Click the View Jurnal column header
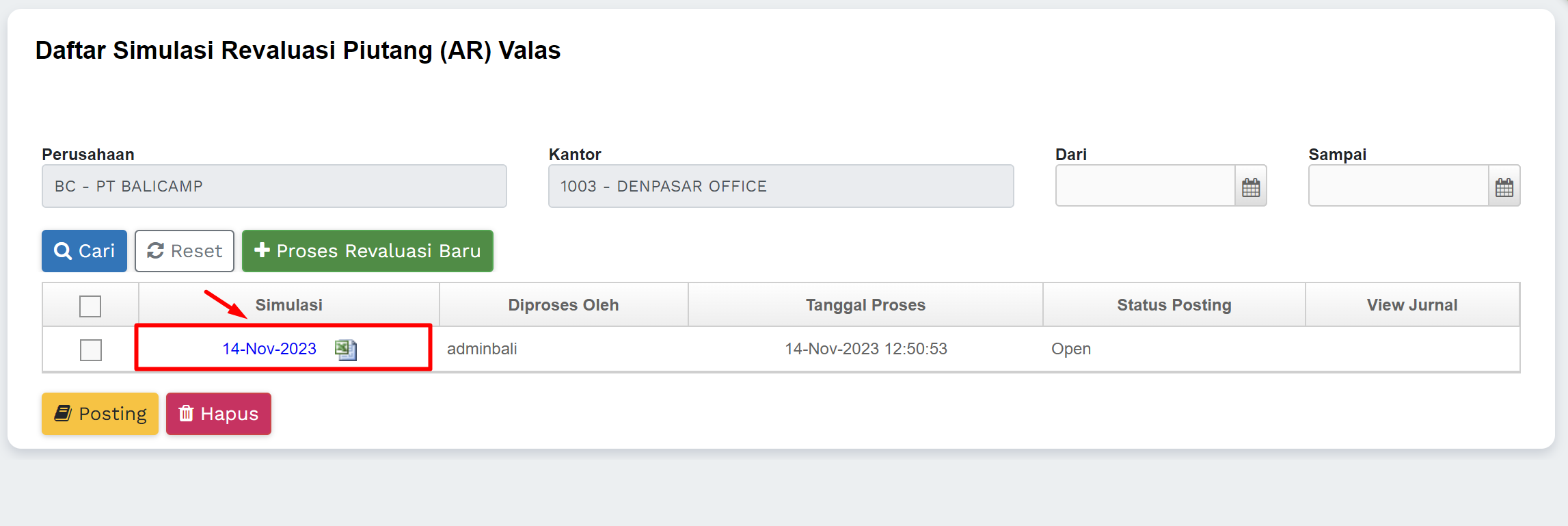Image resolution: width=1568 pixels, height=526 pixels. point(1411,305)
